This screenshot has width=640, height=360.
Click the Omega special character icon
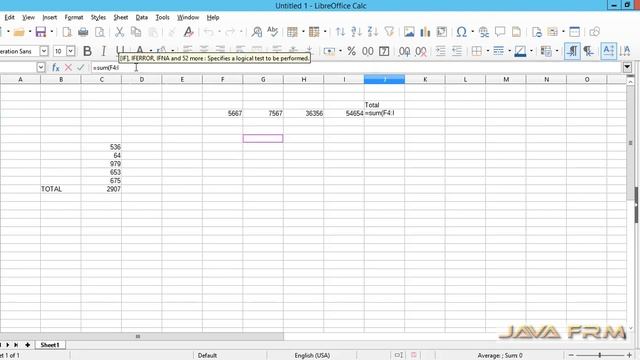(462, 32)
